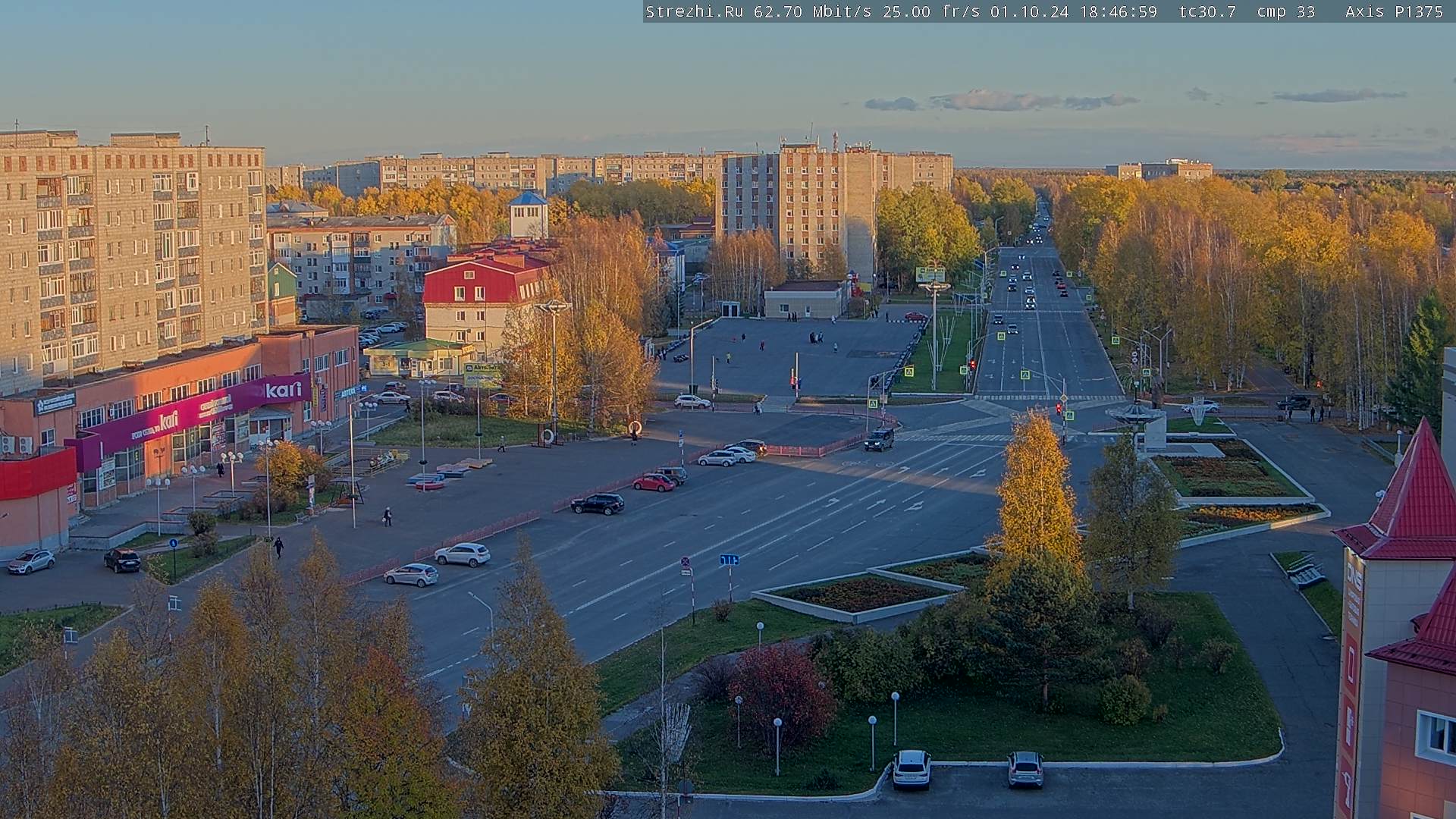Click the Strezhi.Ru overlay text
This screenshot has height=819, width=1456.
point(694,12)
